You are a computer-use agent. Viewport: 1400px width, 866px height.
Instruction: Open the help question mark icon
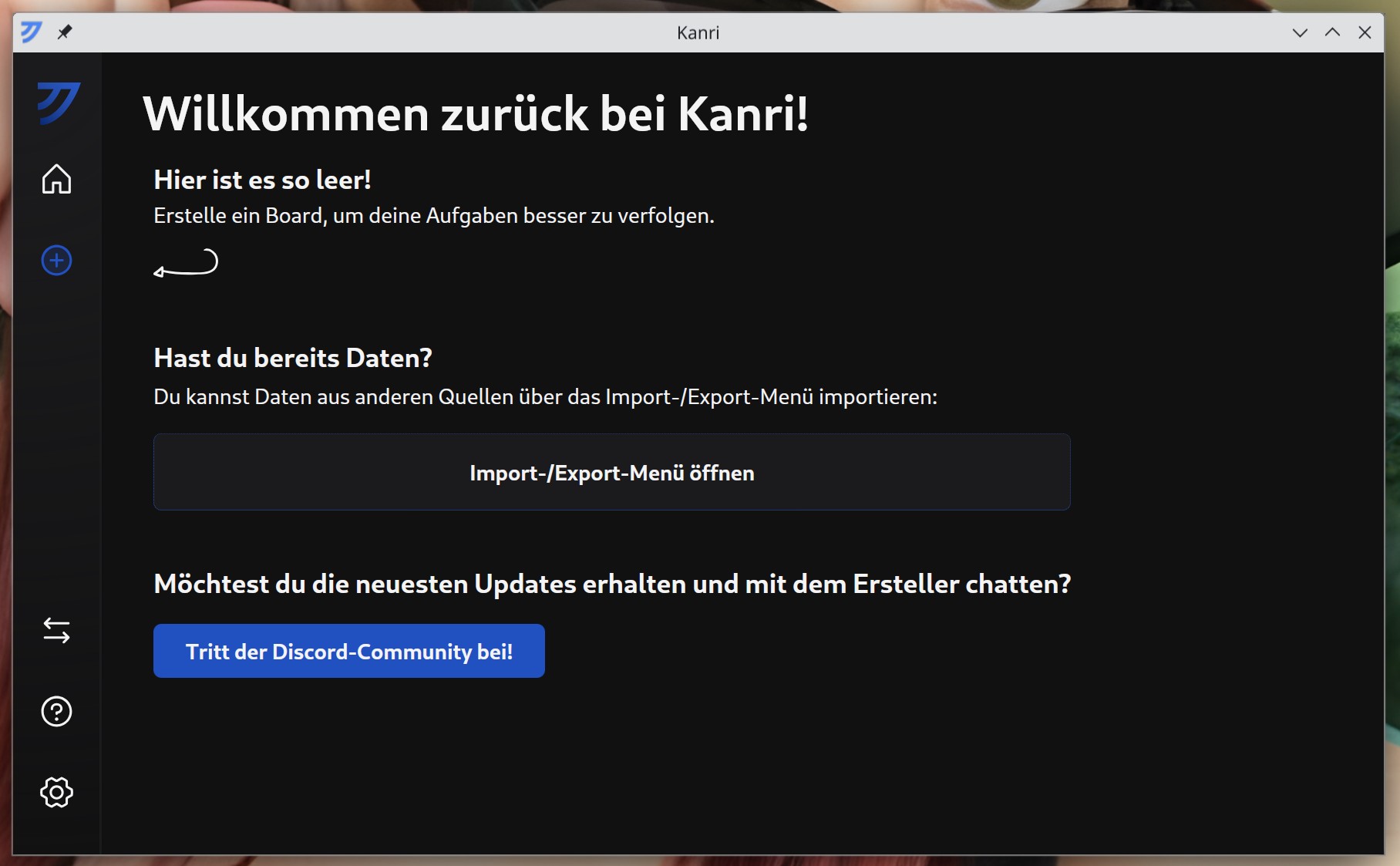pyautogui.click(x=56, y=711)
